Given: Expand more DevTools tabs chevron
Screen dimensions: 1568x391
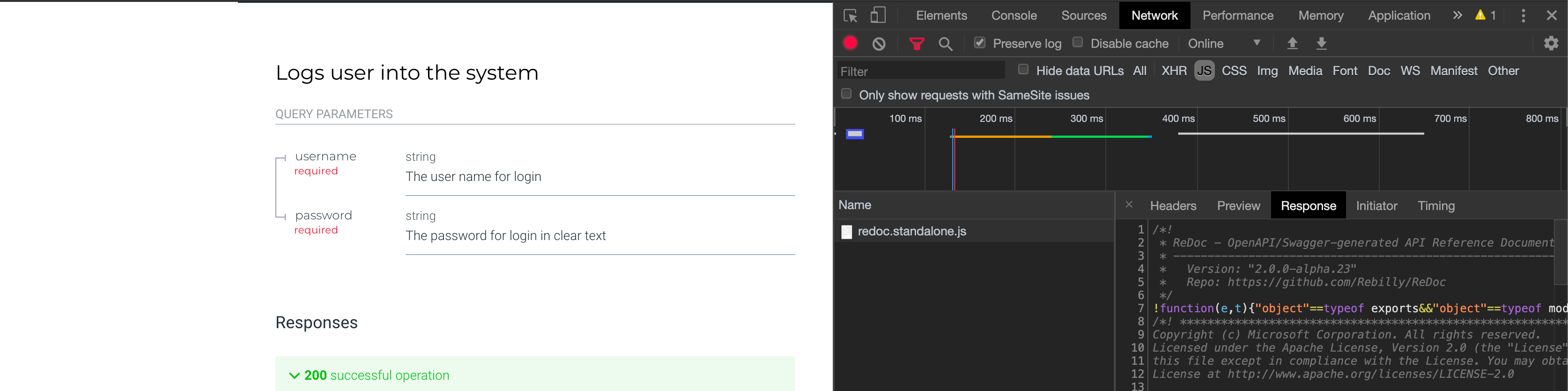Looking at the screenshot, I should tap(1457, 15).
